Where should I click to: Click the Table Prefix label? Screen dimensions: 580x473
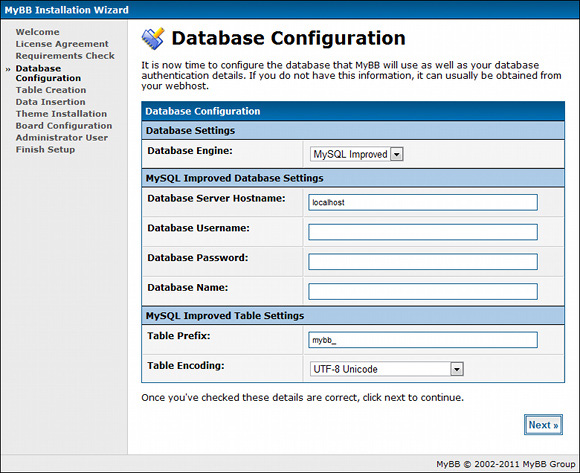click(x=179, y=336)
